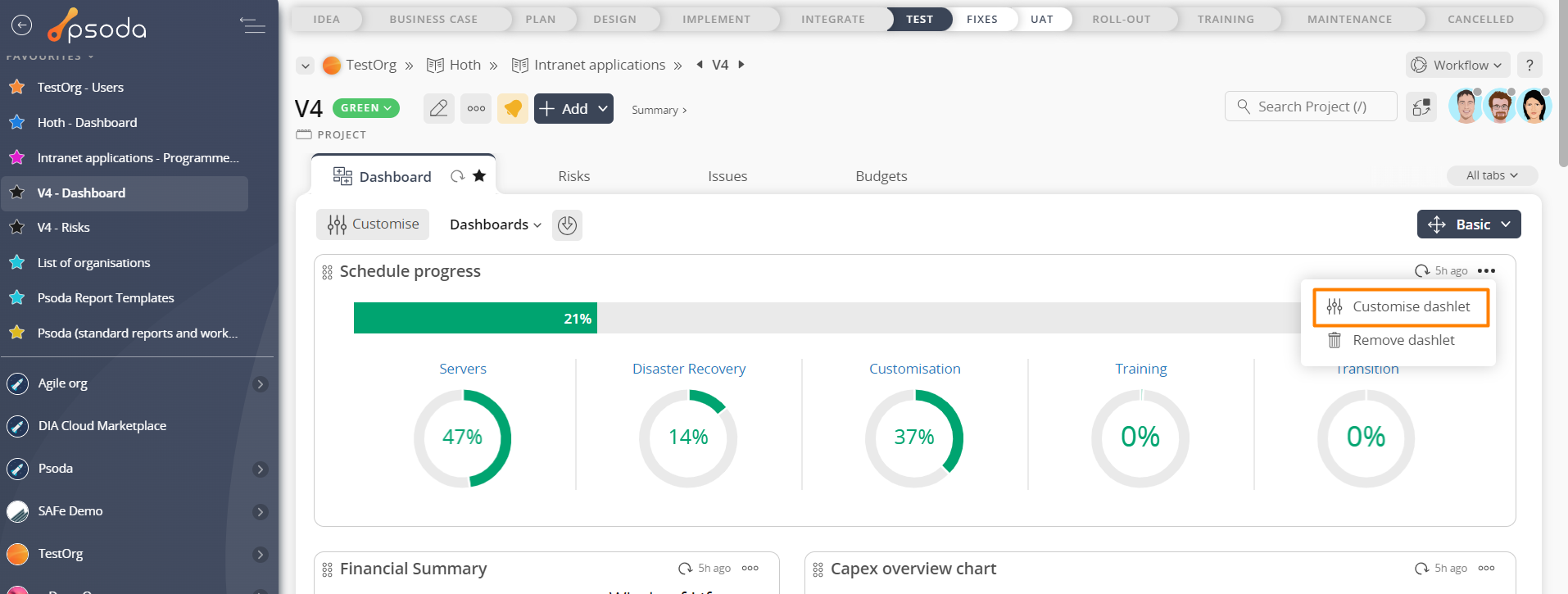1568x594 pixels.
Task: Open the help question mark button
Action: click(1529, 65)
